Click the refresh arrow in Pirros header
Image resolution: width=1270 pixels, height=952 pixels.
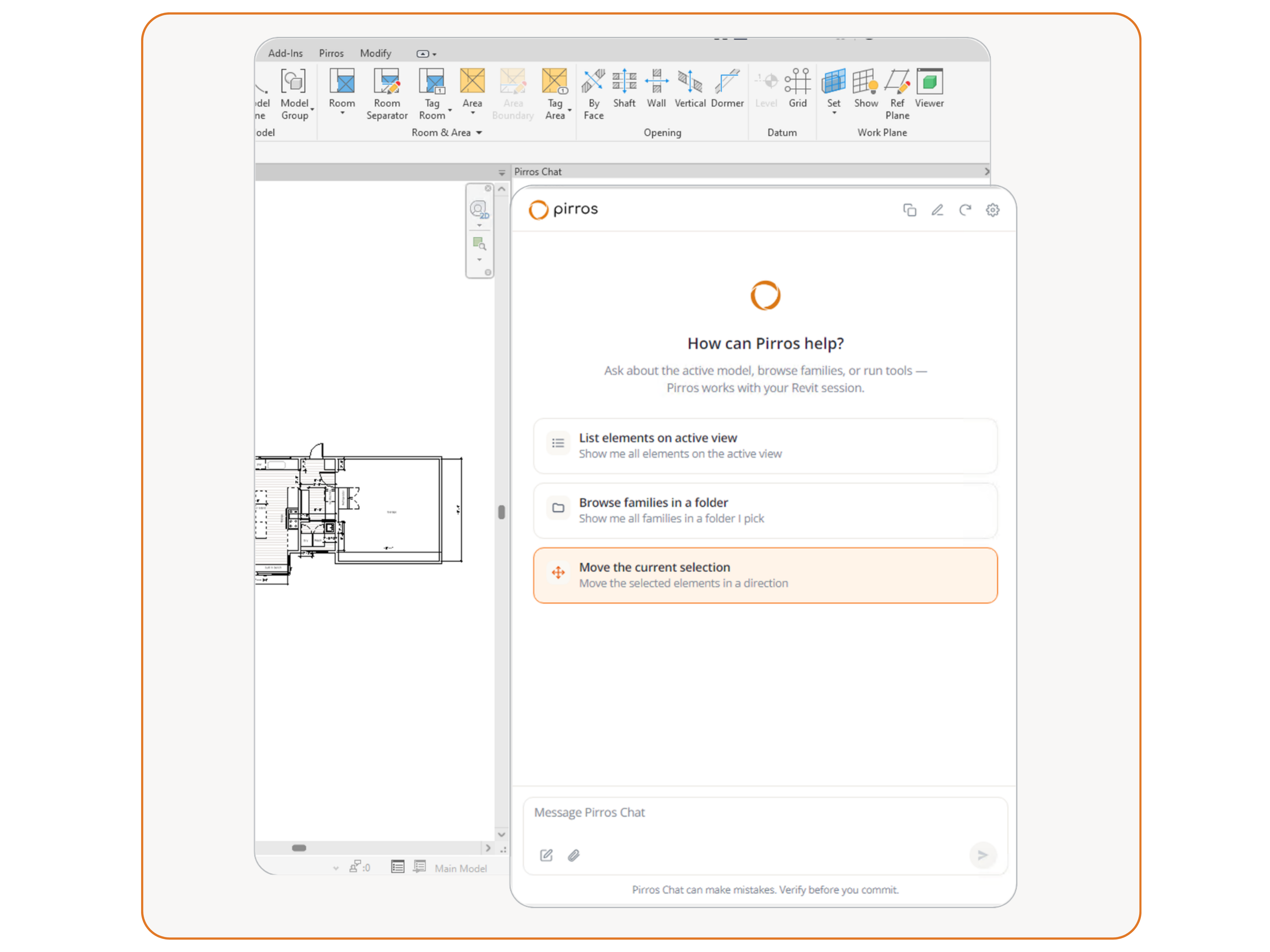point(965,210)
